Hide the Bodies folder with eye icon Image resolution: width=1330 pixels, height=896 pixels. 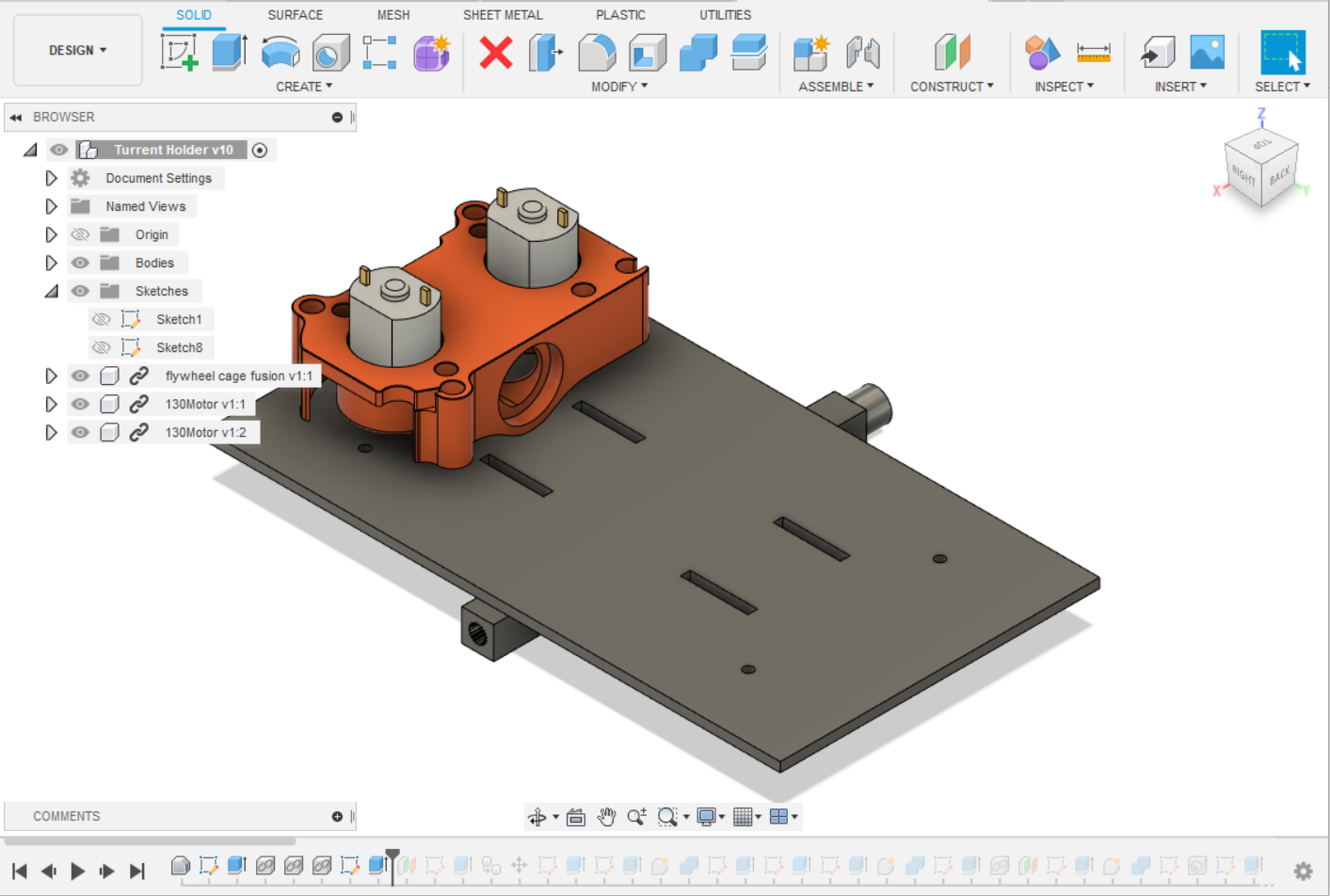pos(80,263)
